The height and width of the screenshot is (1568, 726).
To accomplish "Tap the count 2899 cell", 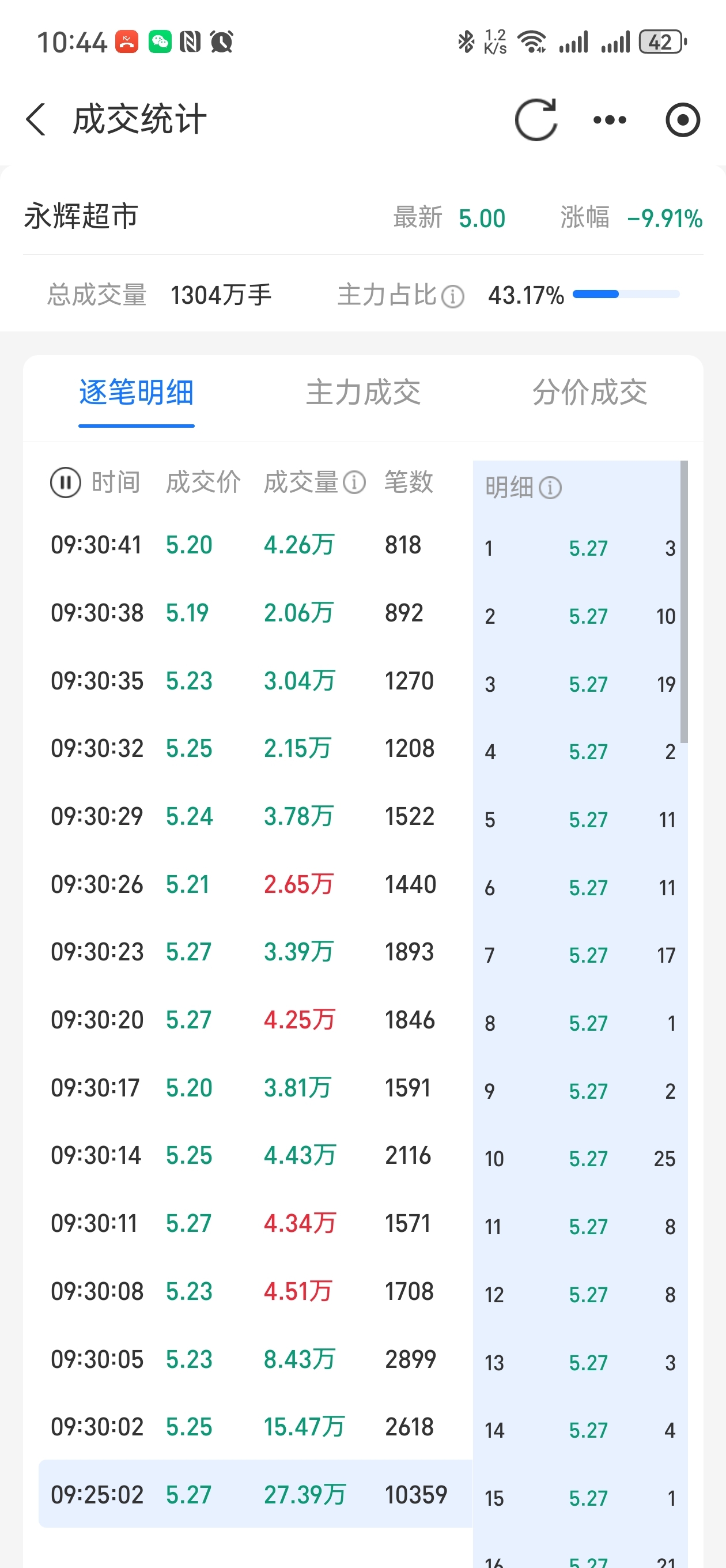I will click(x=411, y=1359).
